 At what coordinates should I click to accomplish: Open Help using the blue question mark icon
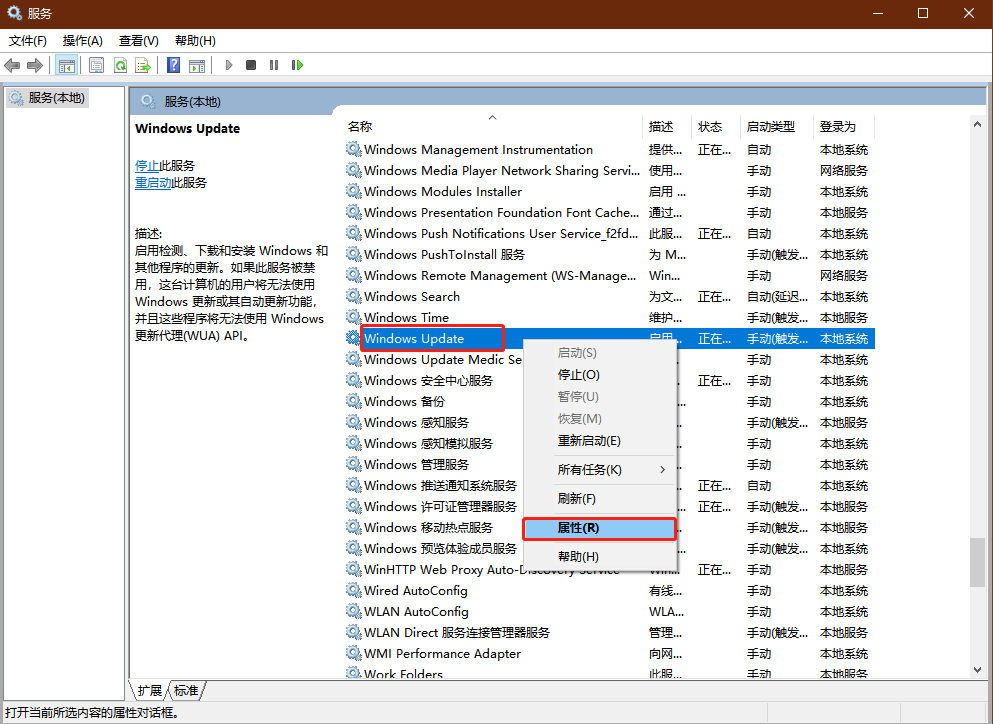173,65
